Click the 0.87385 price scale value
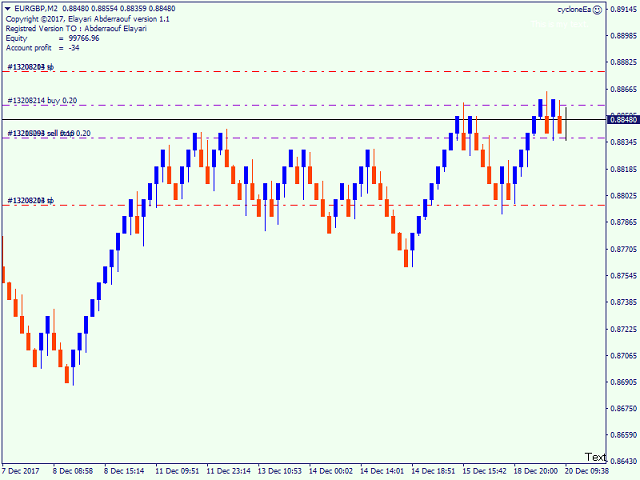 coord(624,302)
